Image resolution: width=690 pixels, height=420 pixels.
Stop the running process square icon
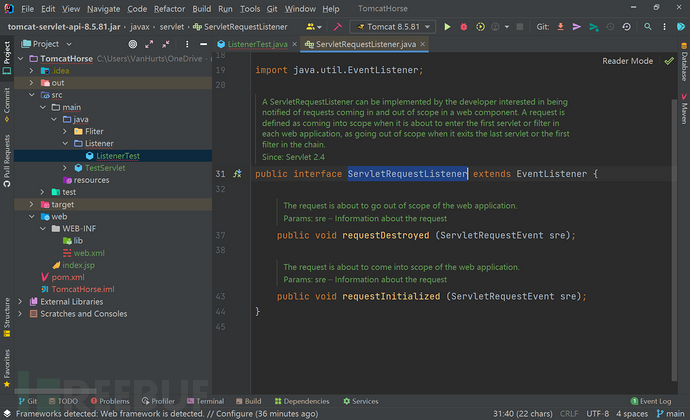pos(520,27)
